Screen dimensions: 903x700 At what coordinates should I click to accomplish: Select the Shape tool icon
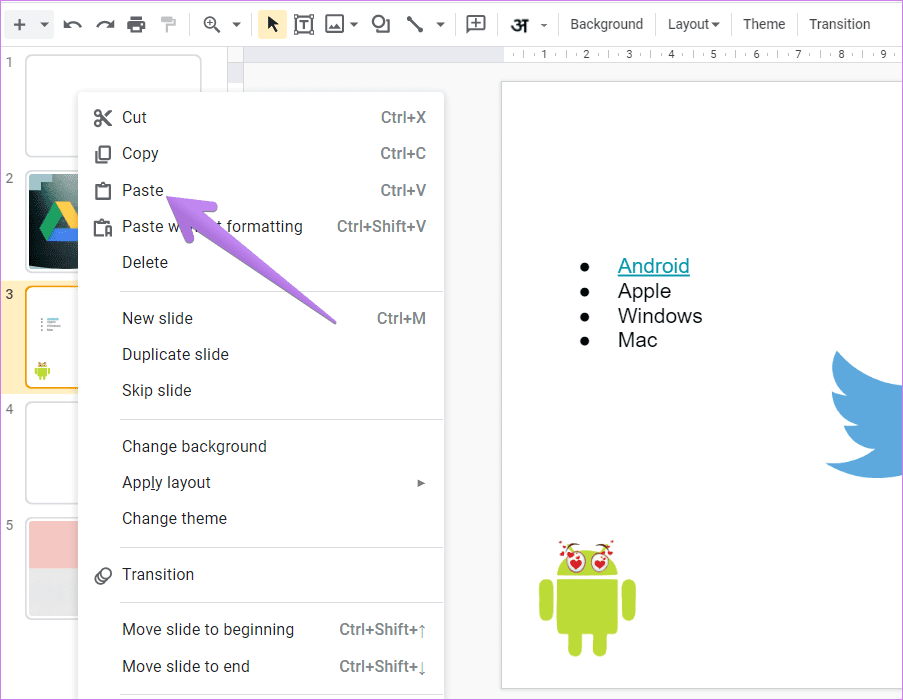(381, 24)
